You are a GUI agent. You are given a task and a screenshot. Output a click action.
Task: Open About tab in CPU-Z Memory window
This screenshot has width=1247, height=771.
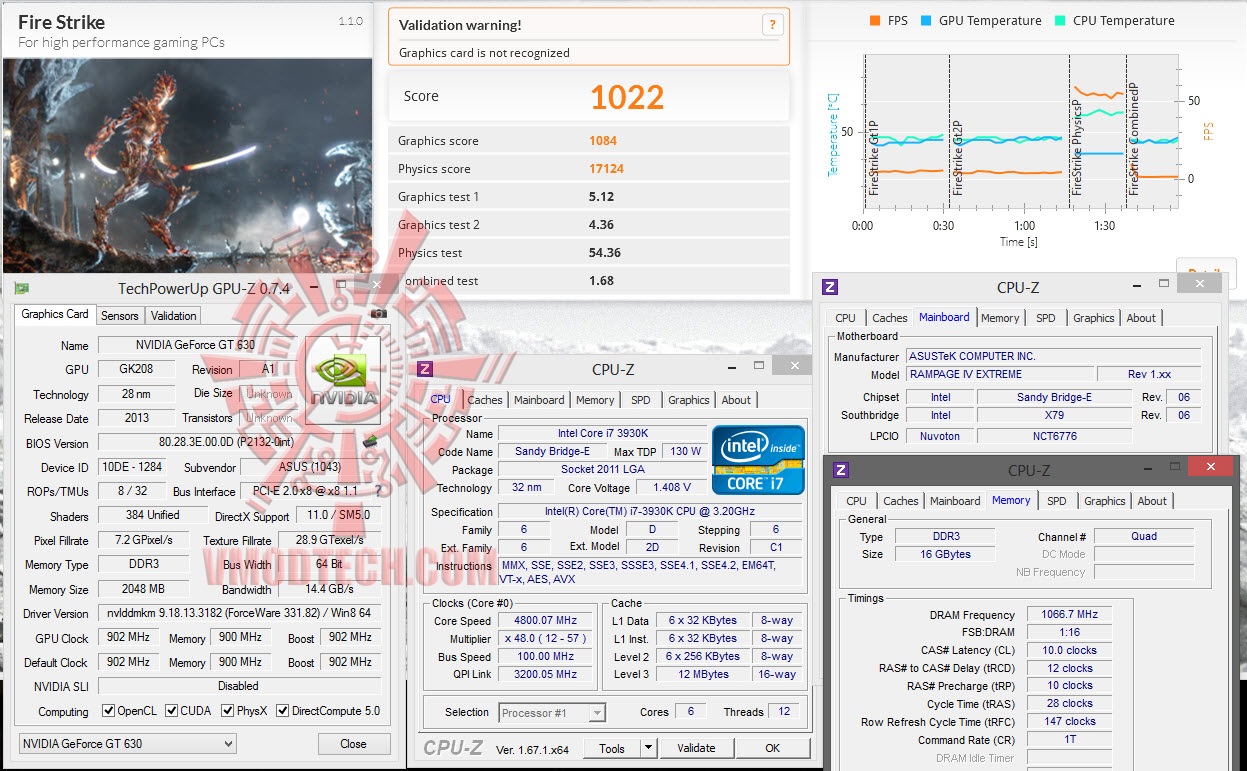click(1152, 501)
